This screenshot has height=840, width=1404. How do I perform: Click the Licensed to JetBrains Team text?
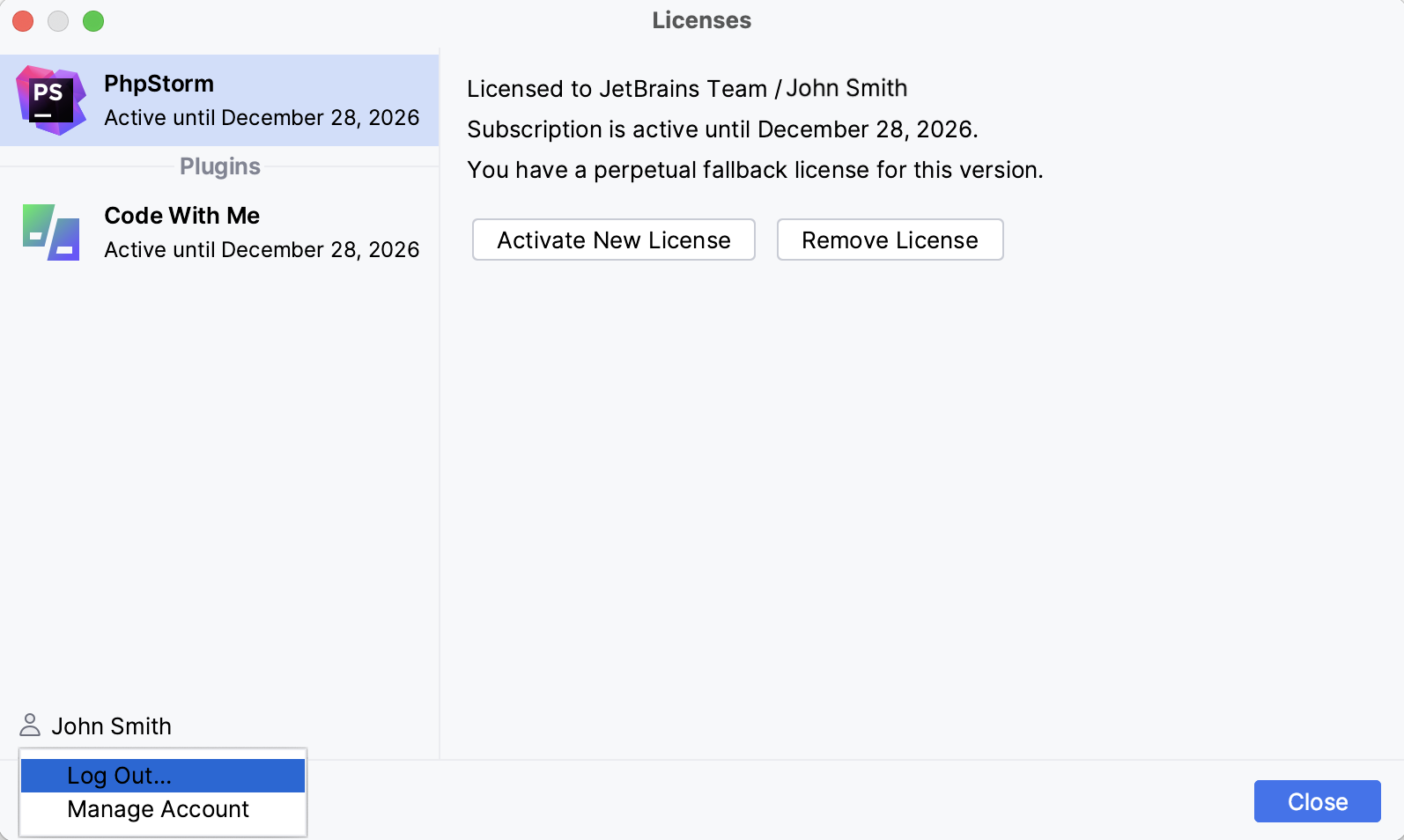[x=686, y=89]
